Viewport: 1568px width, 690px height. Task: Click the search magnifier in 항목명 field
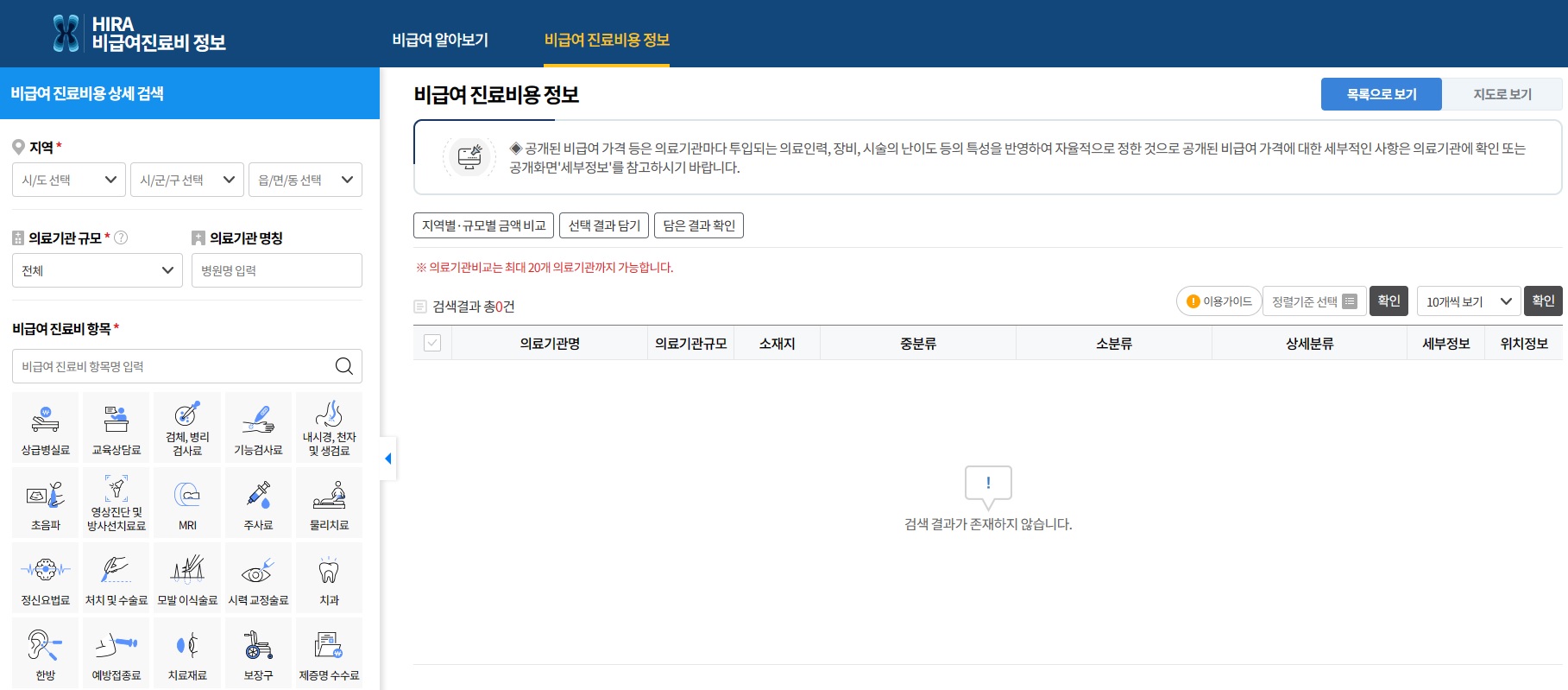pos(343,366)
